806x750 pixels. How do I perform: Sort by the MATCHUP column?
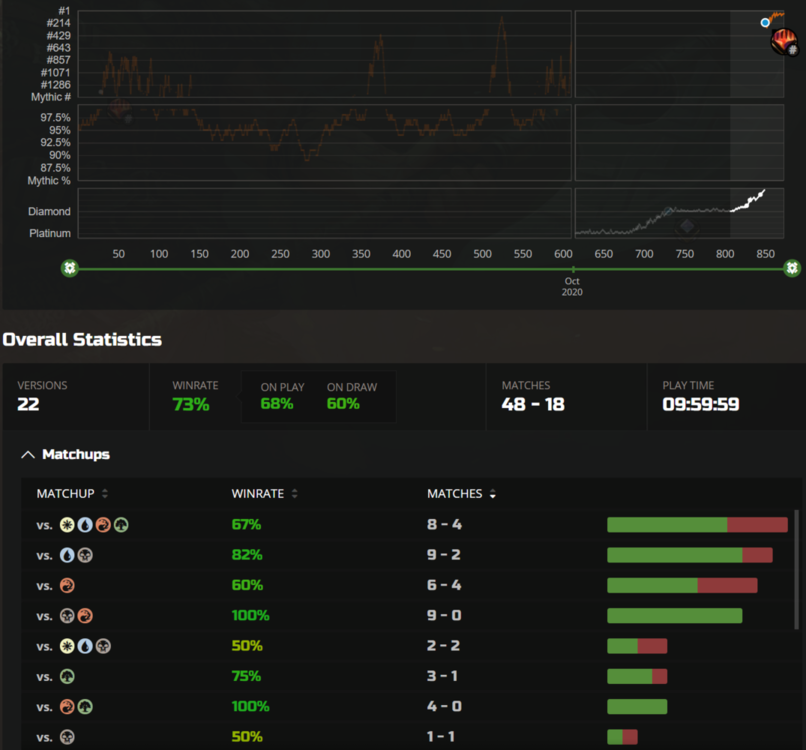click(105, 494)
